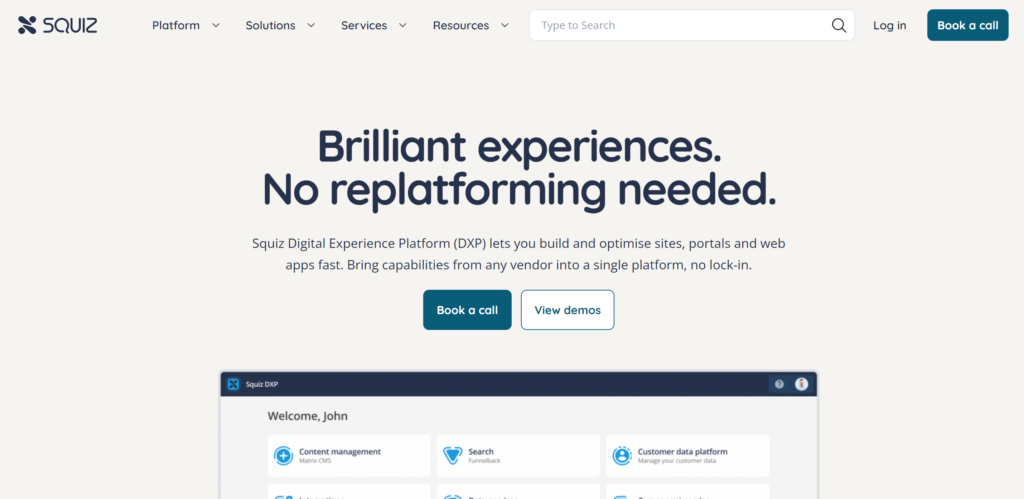Click the Squiz DXP logo icon in demo

pos(233,384)
